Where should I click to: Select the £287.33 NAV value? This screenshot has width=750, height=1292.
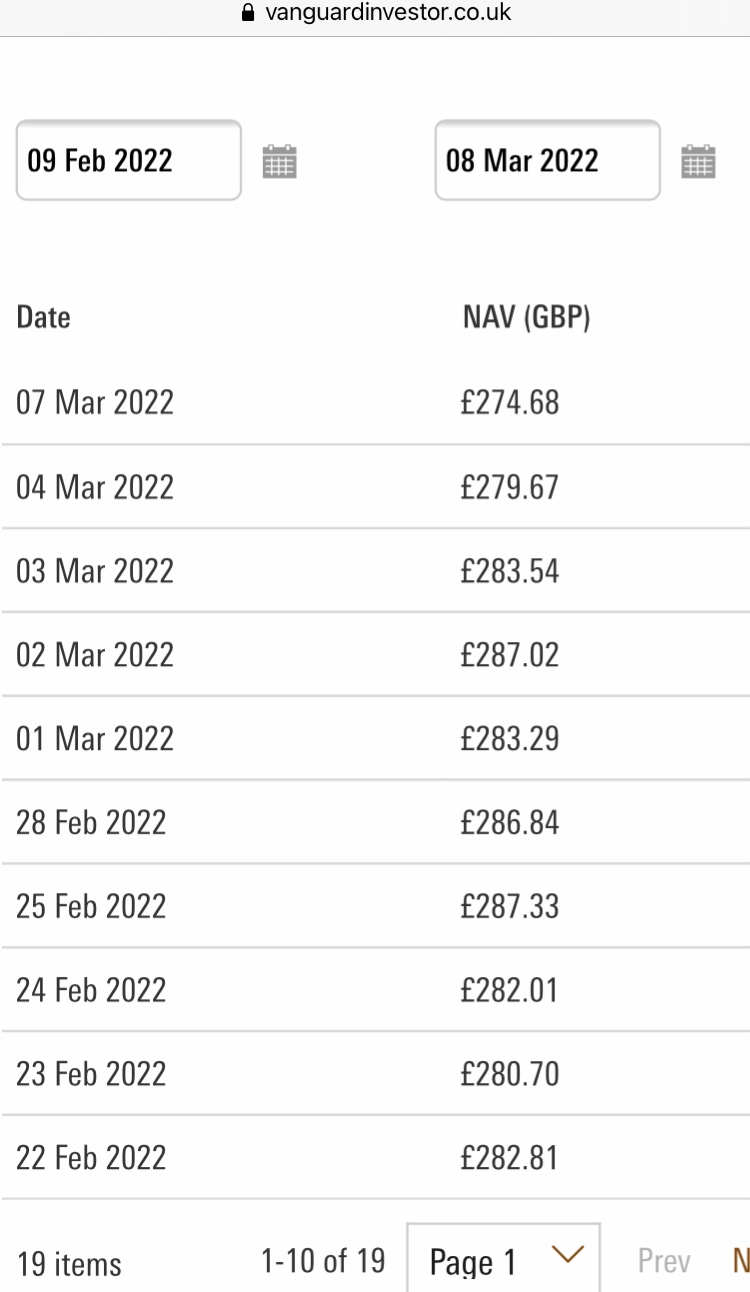[510, 907]
